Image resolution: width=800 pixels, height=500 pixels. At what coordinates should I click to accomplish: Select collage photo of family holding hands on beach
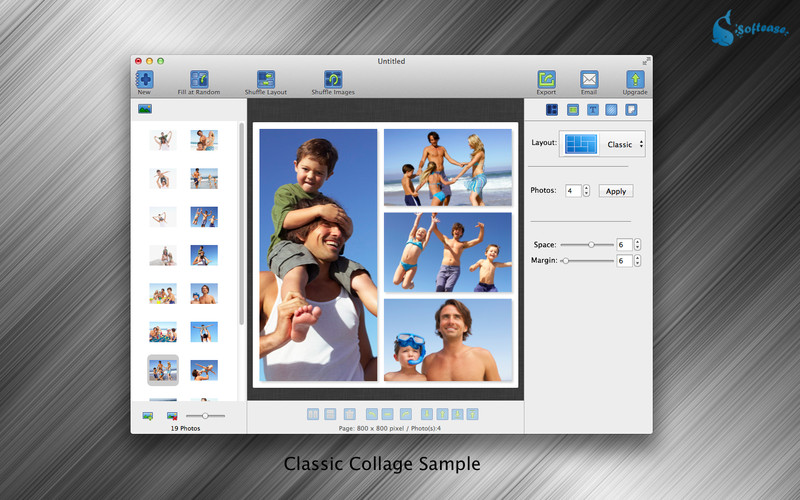click(x=447, y=167)
